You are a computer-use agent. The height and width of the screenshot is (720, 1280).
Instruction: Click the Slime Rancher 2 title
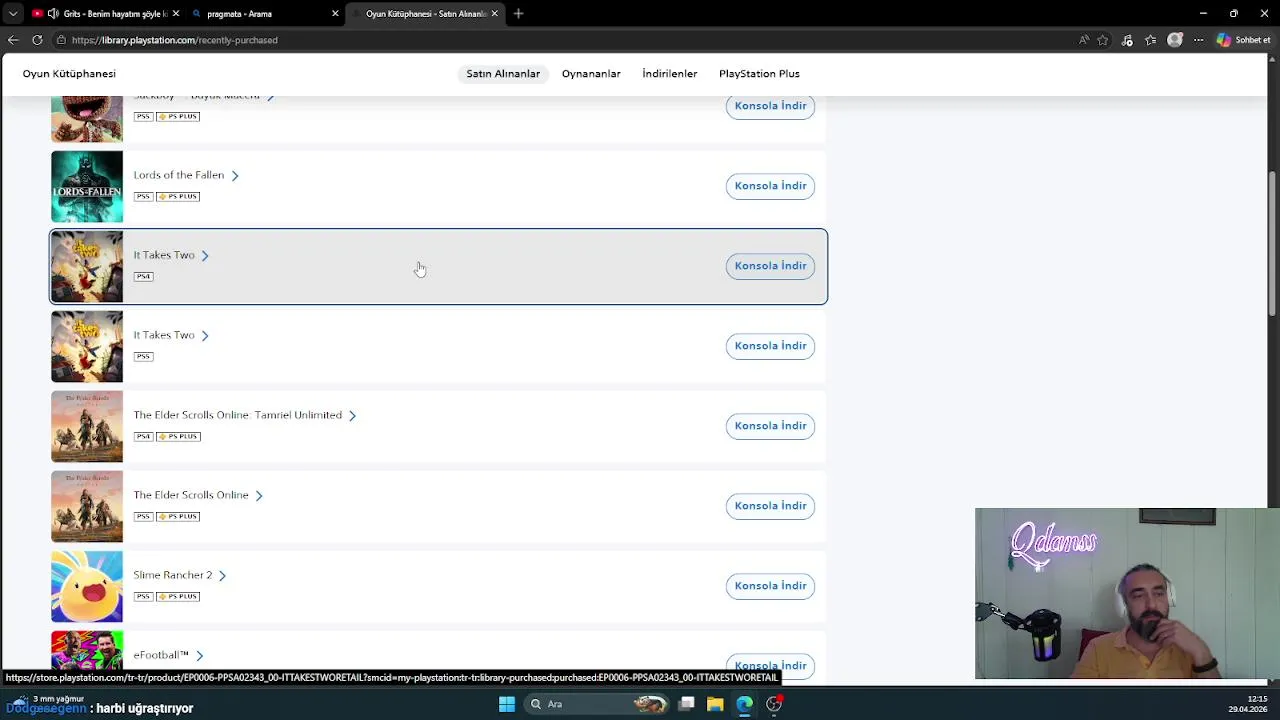tap(173, 575)
